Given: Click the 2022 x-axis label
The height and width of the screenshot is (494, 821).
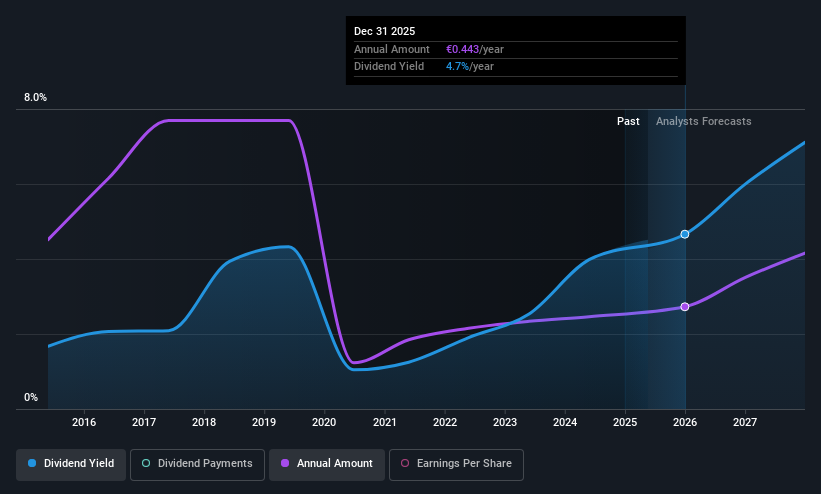Looking at the screenshot, I should [445, 422].
